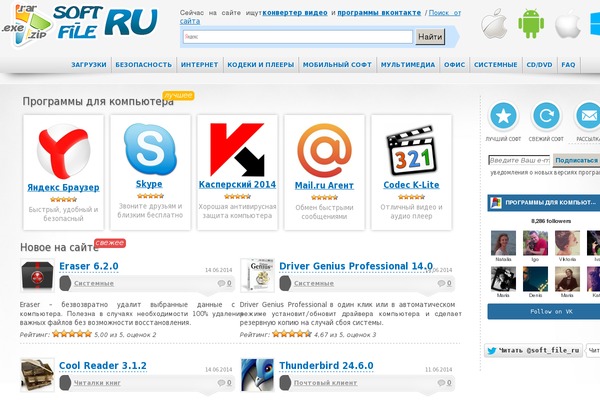Open the Codec K-Lite clapperboard icon

pos(411,151)
